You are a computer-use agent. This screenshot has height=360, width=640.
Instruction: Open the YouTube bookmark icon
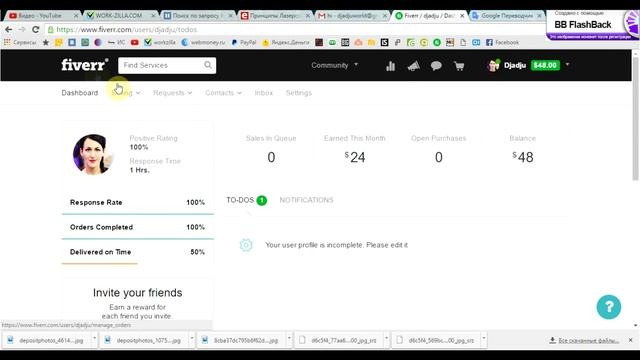[x=135, y=42]
